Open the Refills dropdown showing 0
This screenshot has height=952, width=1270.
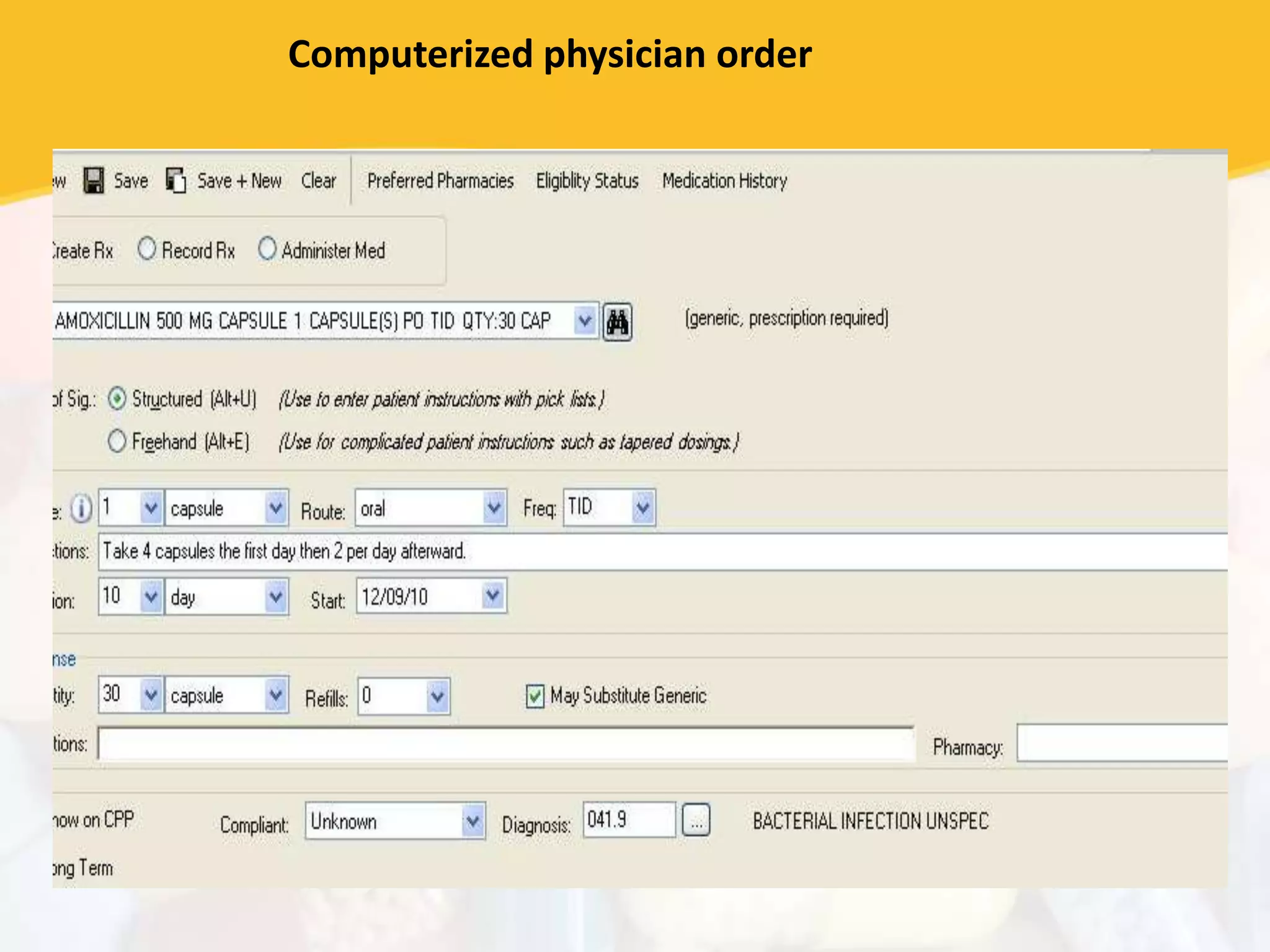coord(438,697)
